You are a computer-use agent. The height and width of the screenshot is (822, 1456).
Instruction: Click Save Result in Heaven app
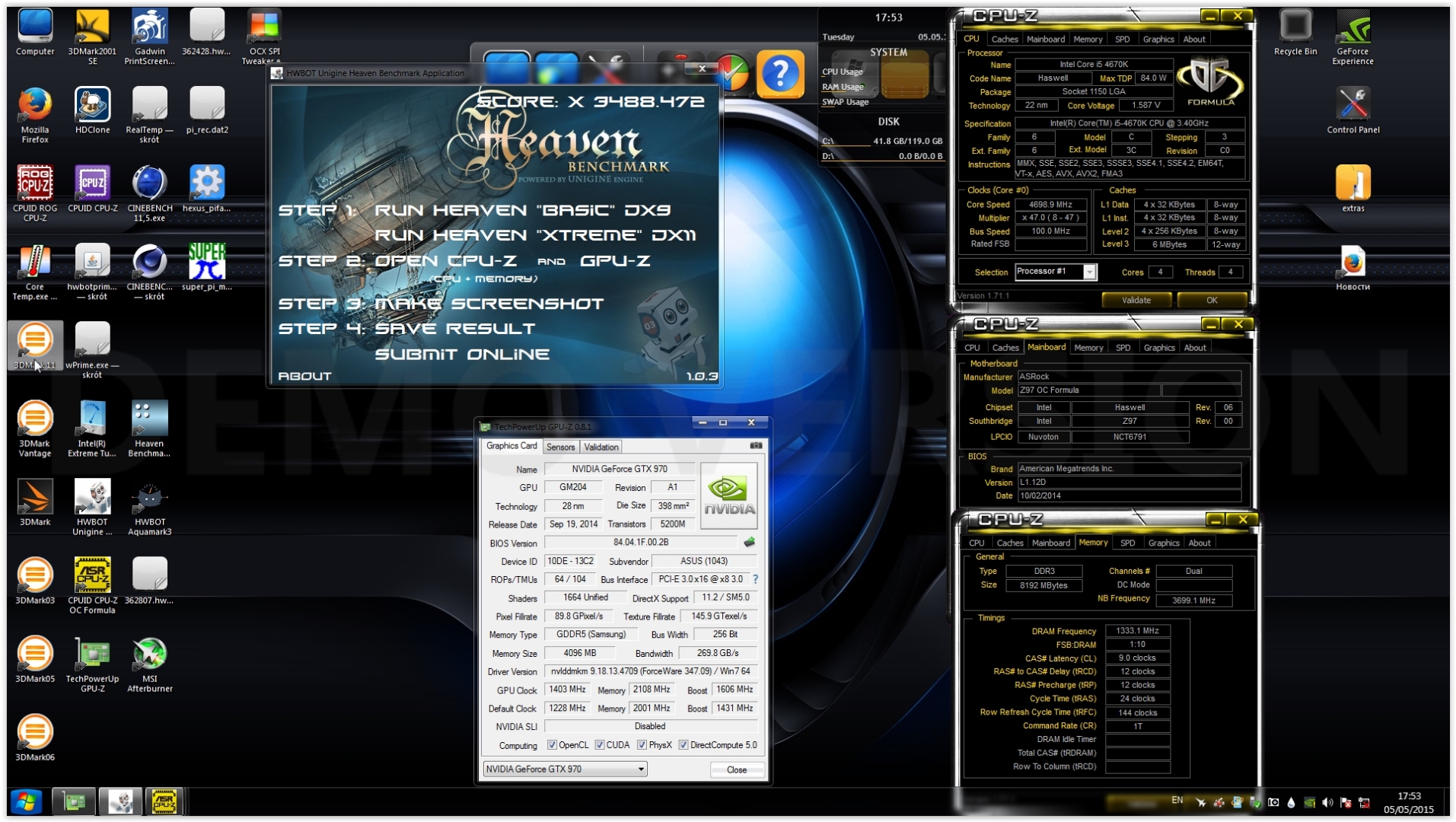coord(454,329)
